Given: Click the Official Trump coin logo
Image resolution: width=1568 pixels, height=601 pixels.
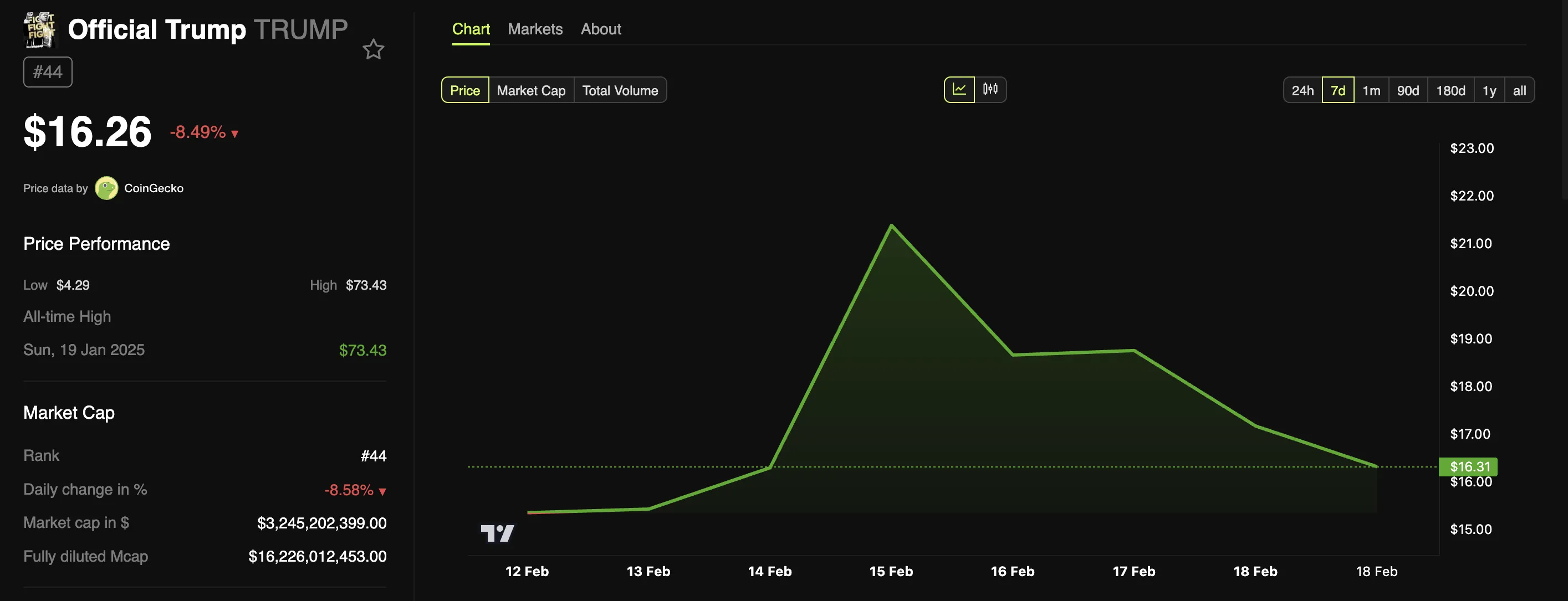Looking at the screenshot, I should 39,29.
